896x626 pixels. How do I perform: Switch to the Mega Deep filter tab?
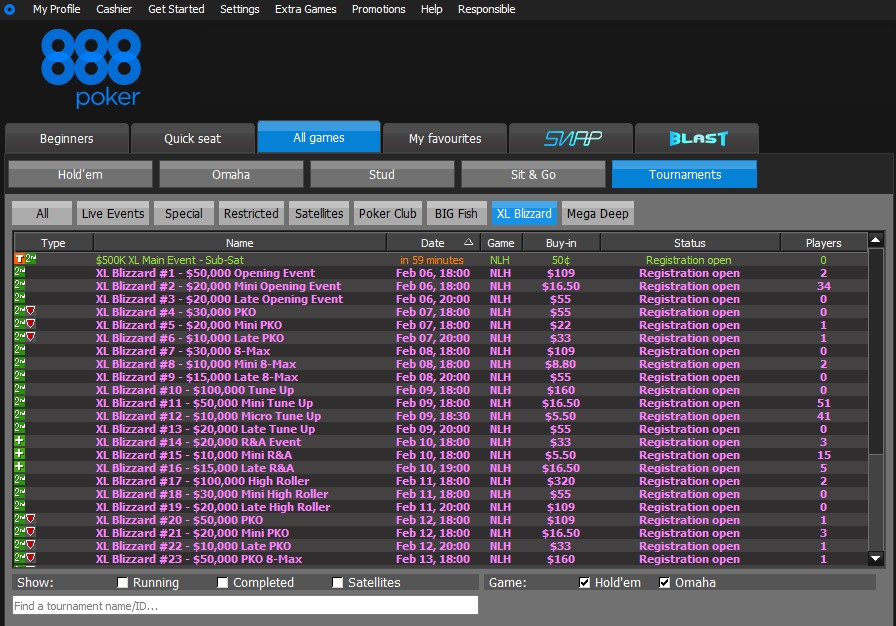(597, 213)
